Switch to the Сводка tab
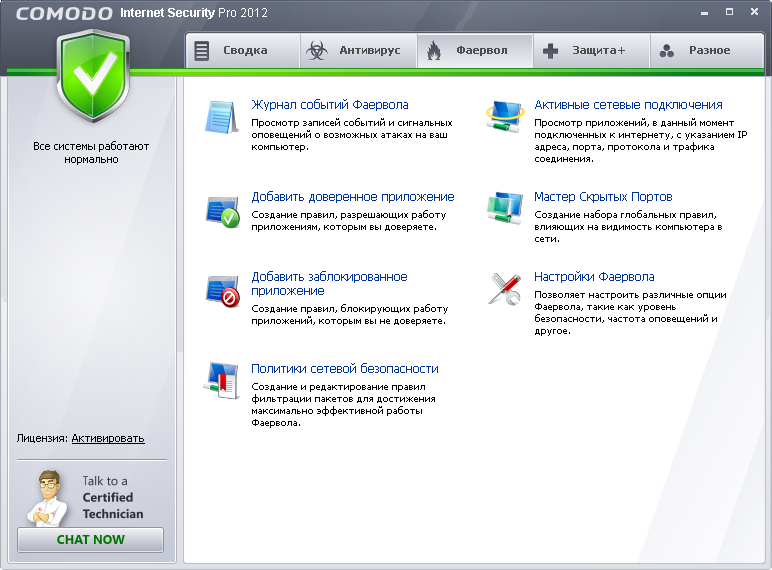This screenshot has height=570, width=772. tap(243, 51)
